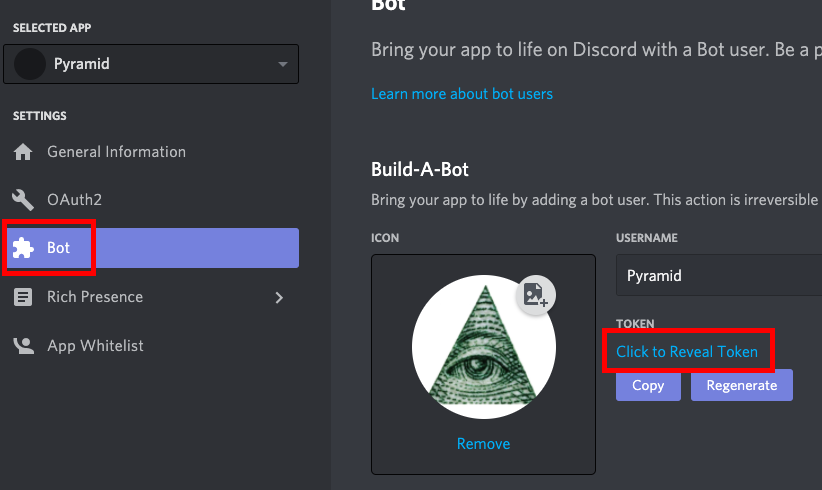822x490 pixels.
Task: Click the Username field containing Pyramid
Action: pos(719,276)
